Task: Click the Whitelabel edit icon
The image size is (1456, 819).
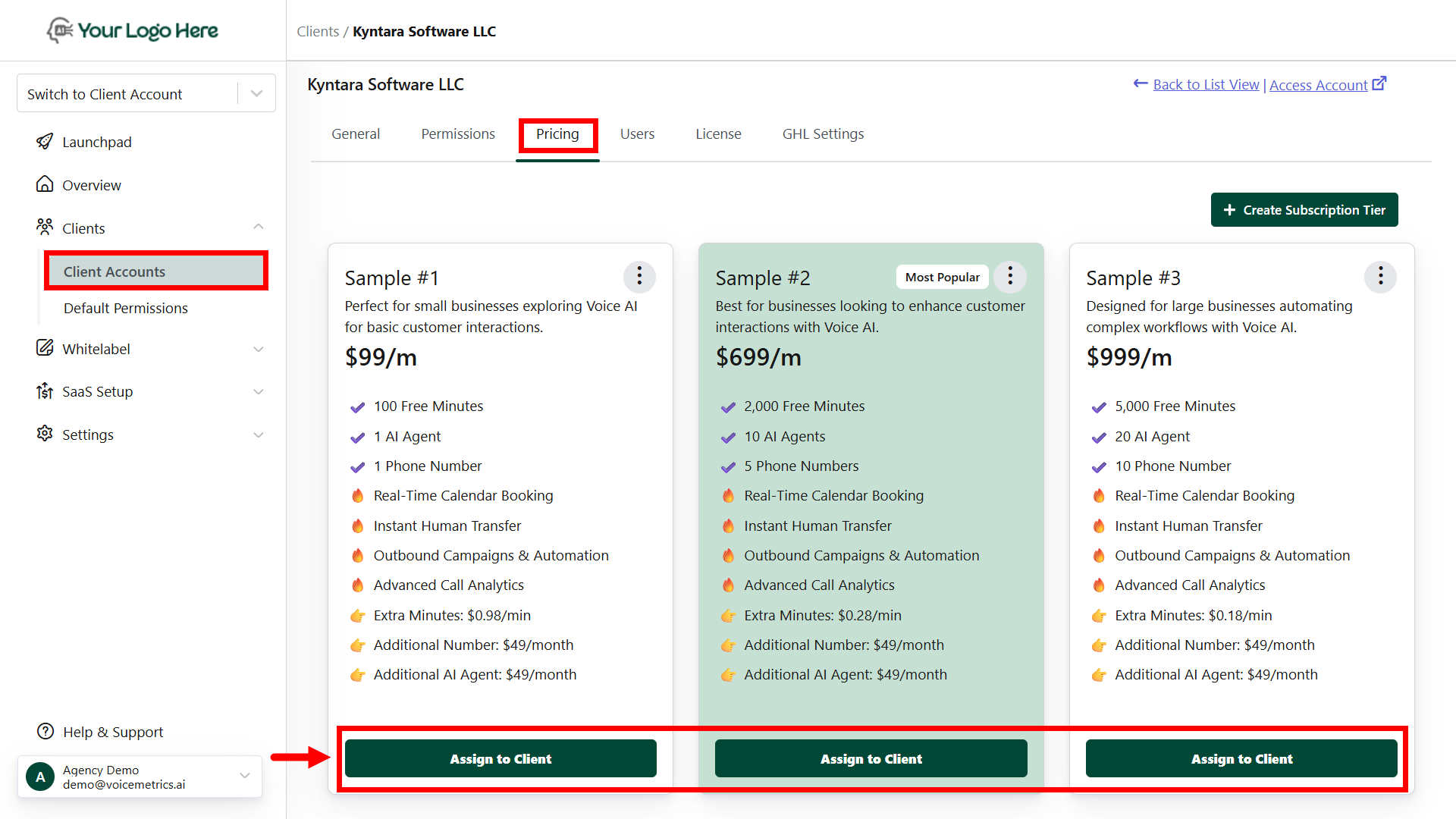Action: point(45,348)
